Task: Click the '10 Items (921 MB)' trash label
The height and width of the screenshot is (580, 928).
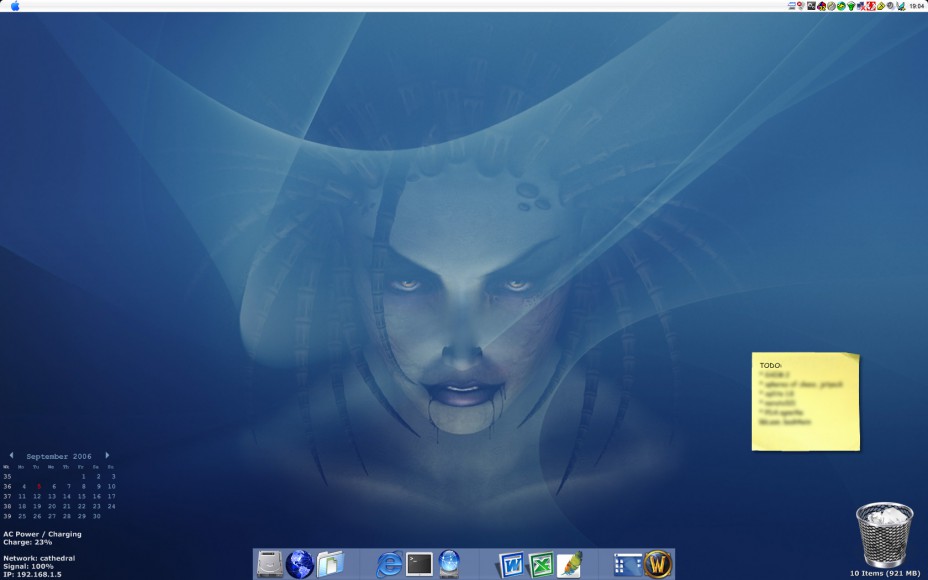Action: pyautogui.click(x=885, y=573)
